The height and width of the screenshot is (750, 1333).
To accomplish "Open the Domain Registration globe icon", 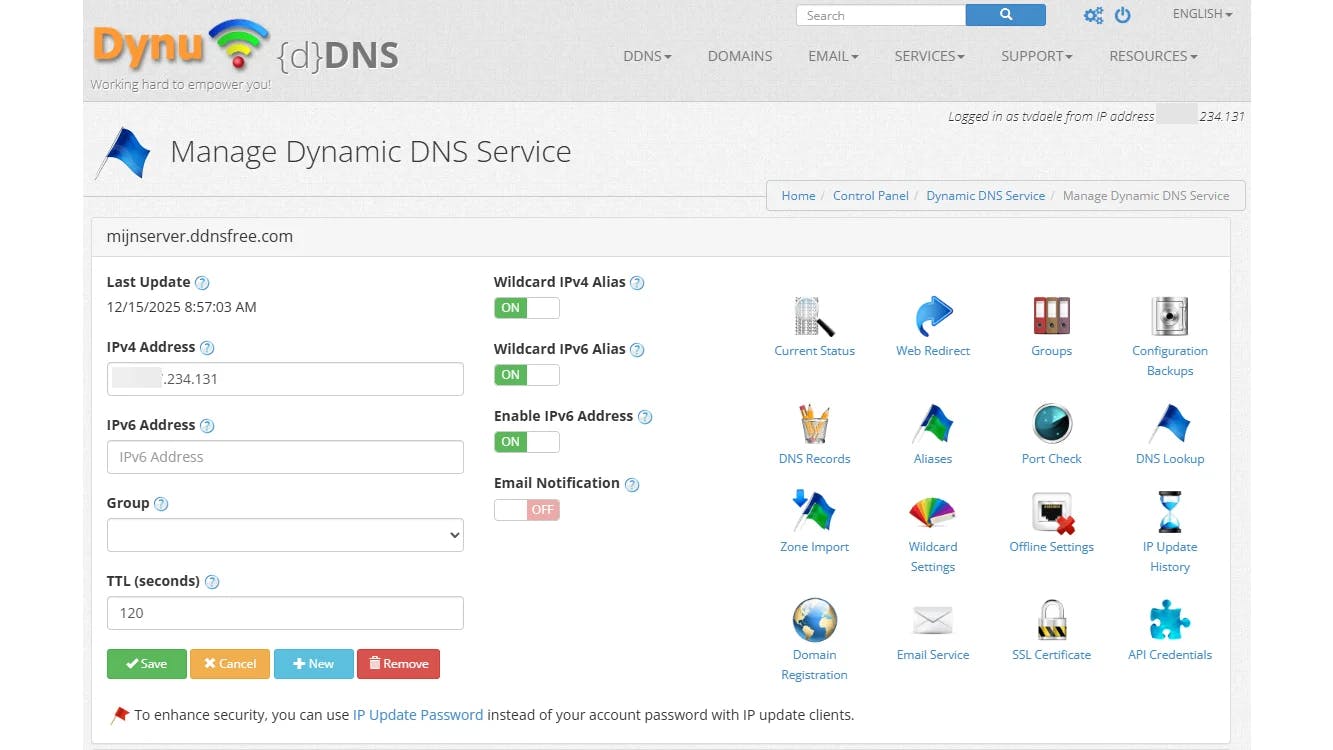I will [814, 620].
